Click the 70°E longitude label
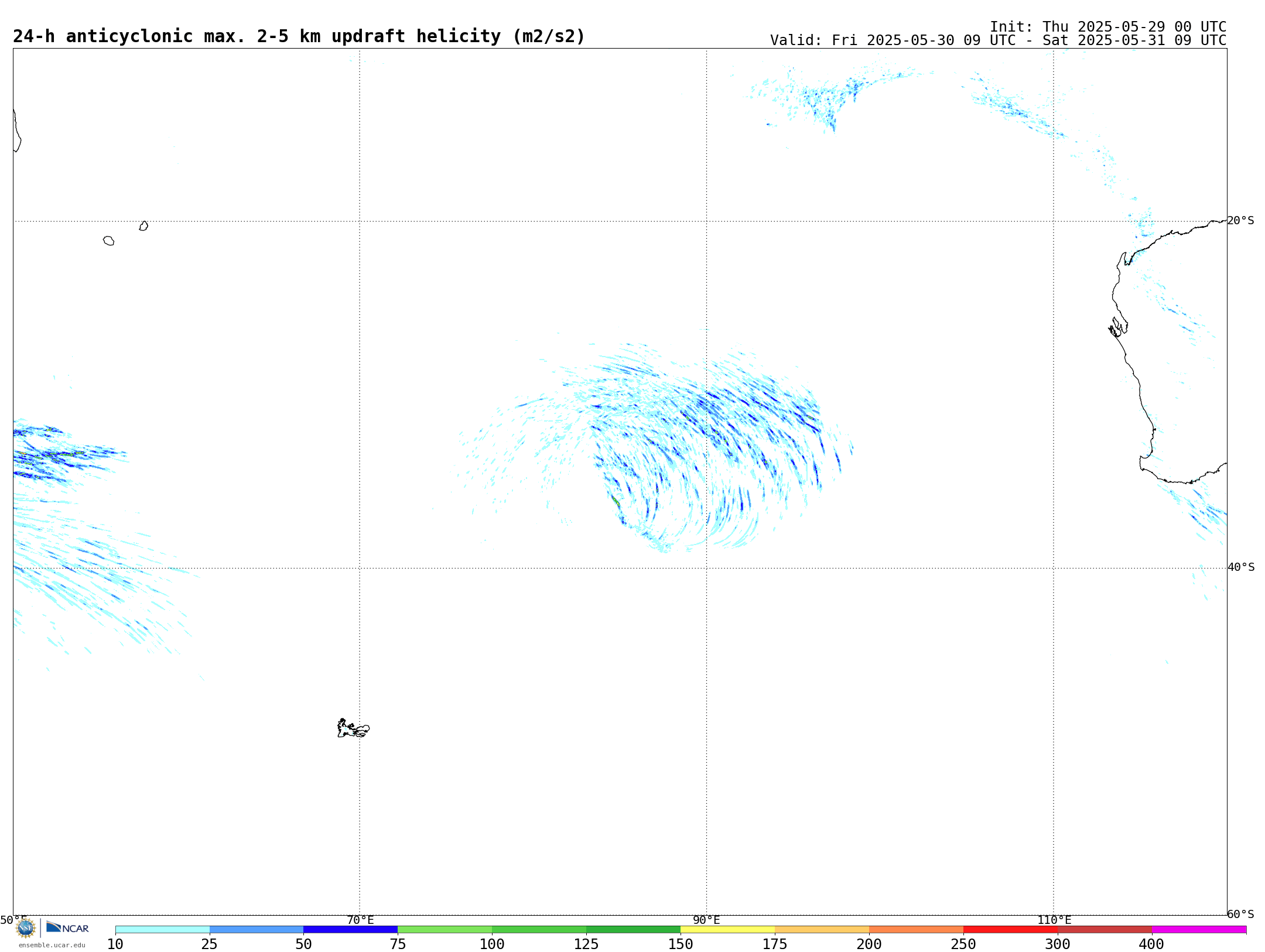The width and height of the screenshot is (1265, 952). (x=360, y=920)
